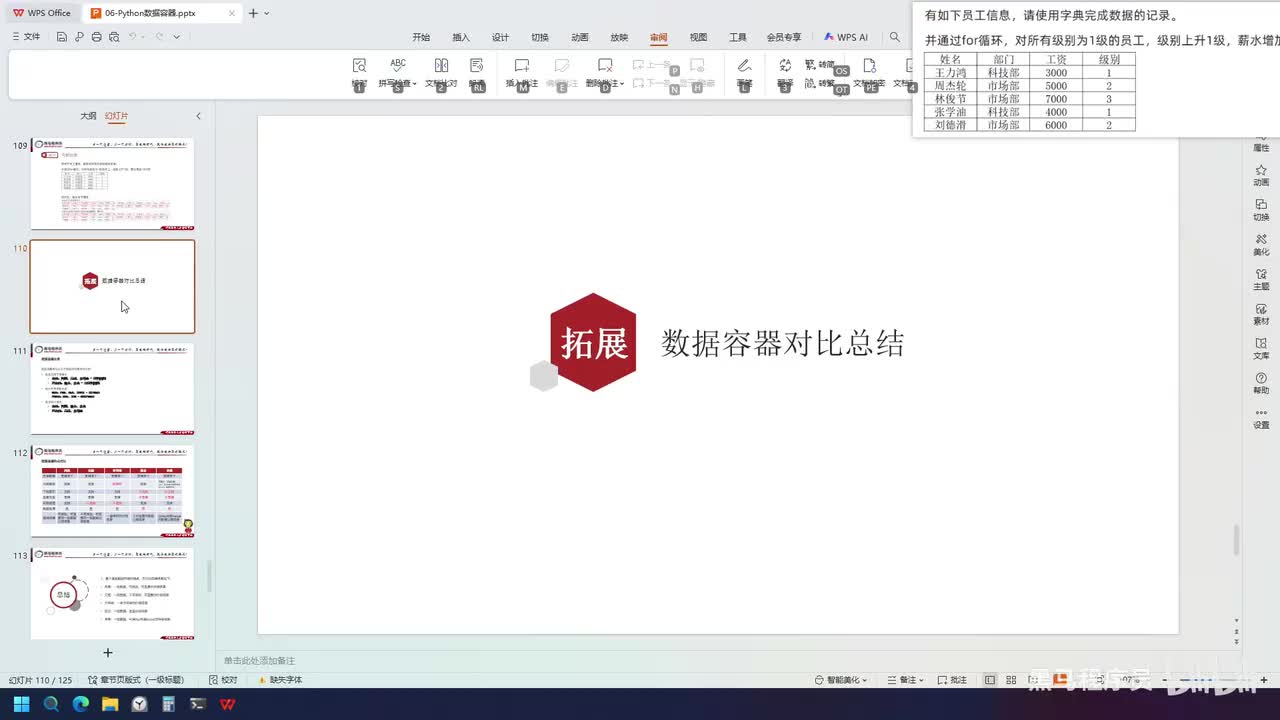Open the Library (文库) sidebar panel

[x=1261, y=349]
